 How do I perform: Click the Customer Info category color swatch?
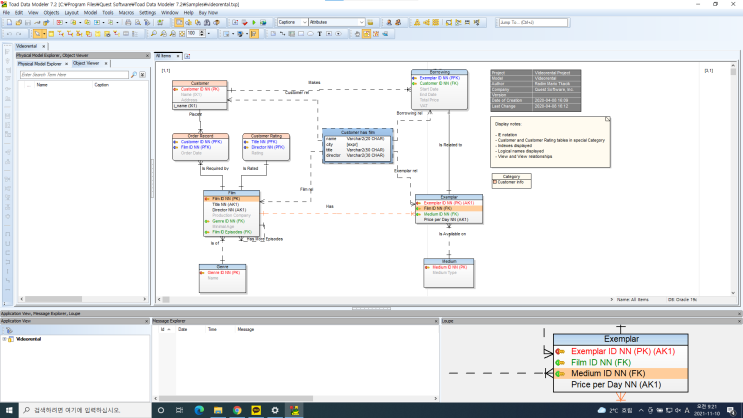(x=495, y=183)
